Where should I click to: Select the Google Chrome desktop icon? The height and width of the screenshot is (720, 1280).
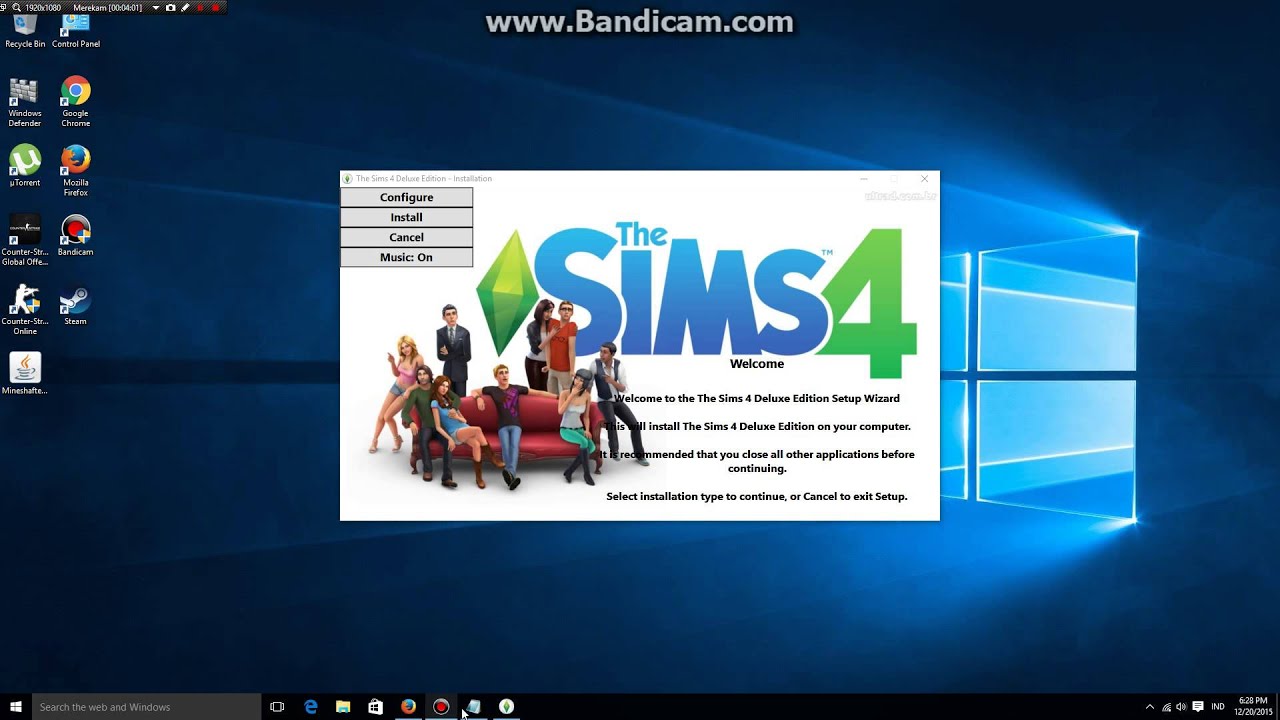(76, 102)
